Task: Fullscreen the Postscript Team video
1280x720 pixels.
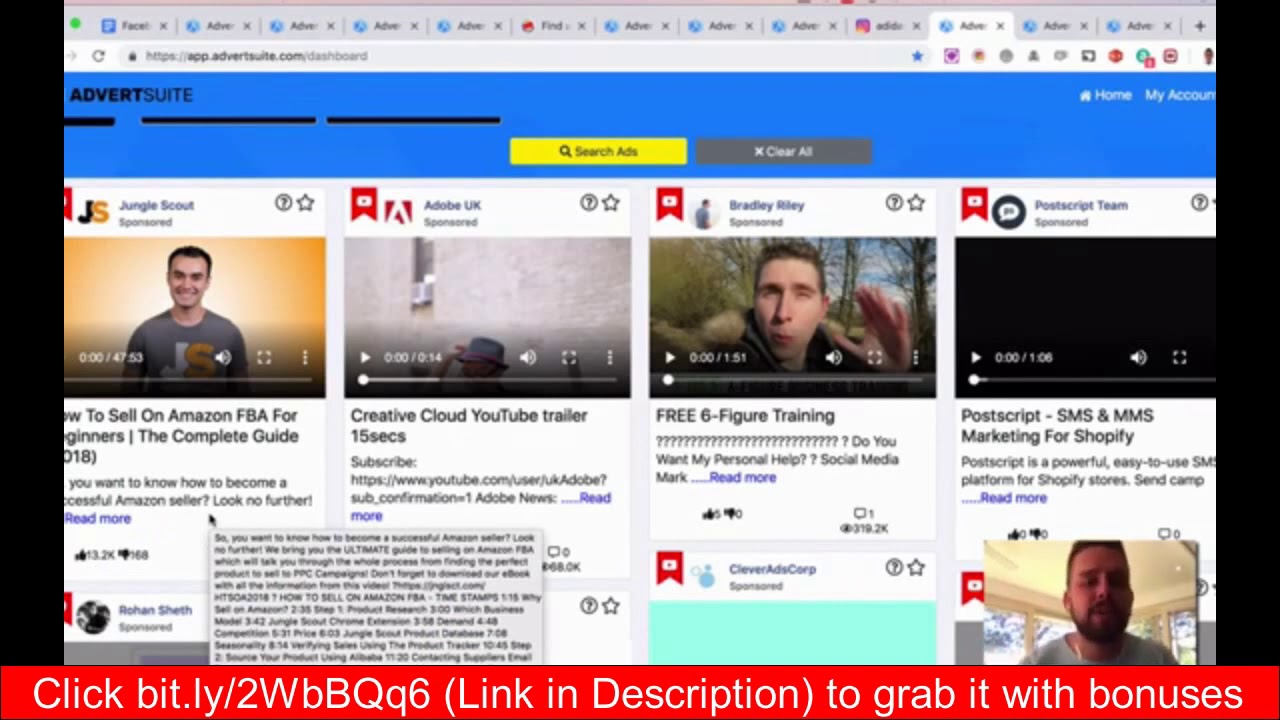Action: point(1179,357)
